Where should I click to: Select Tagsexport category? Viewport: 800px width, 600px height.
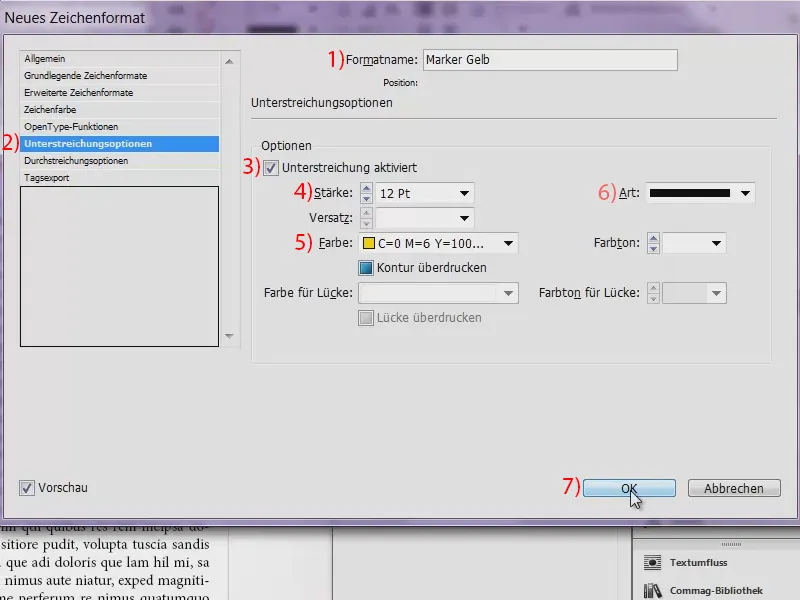coord(120,178)
